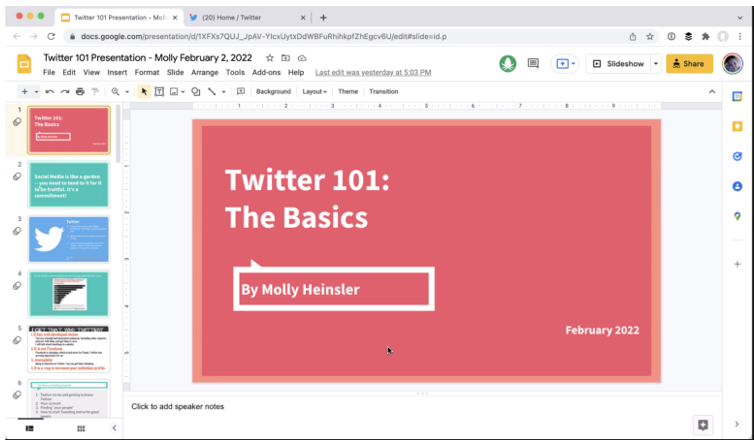Add a comment from the toolbar
The height and width of the screenshot is (447, 754).
pos(241,91)
